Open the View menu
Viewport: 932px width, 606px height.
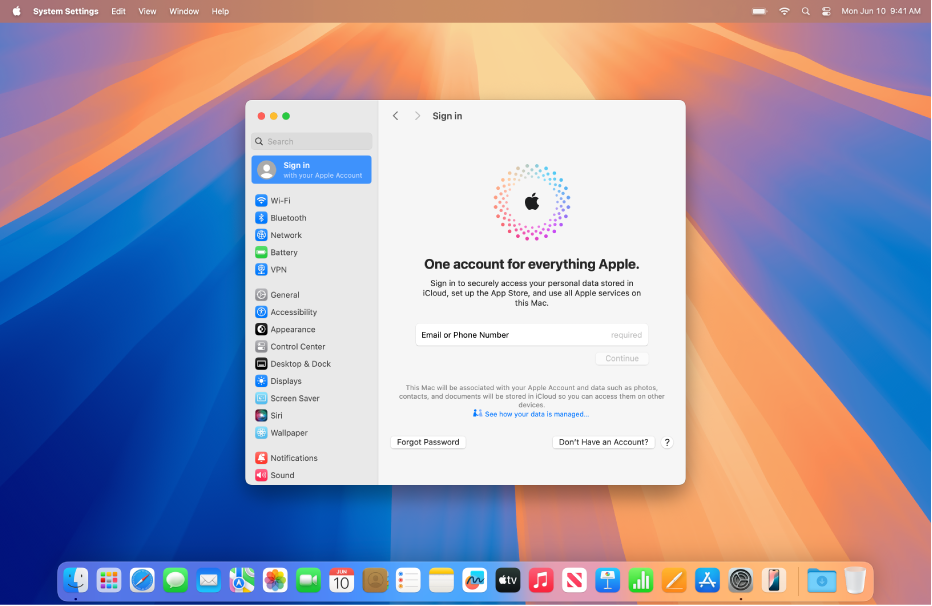pos(147,11)
